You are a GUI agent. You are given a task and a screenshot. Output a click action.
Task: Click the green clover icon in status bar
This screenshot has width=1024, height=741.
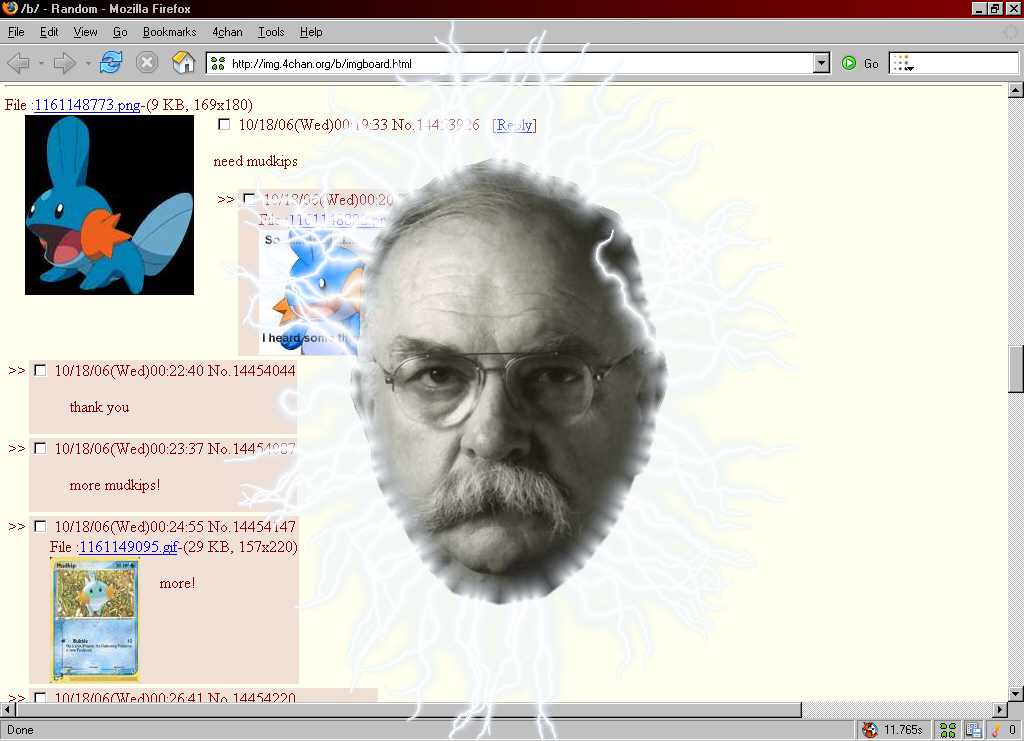(948, 729)
